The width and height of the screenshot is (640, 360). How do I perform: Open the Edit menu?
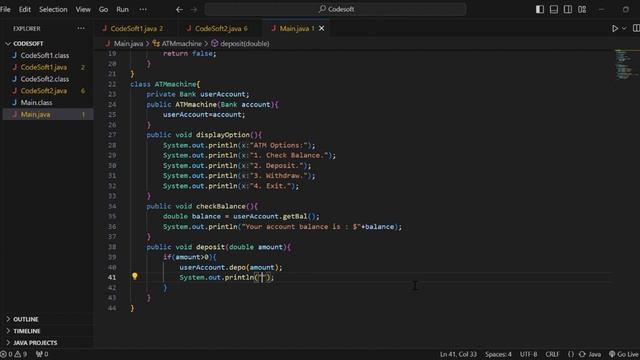point(24,9)
